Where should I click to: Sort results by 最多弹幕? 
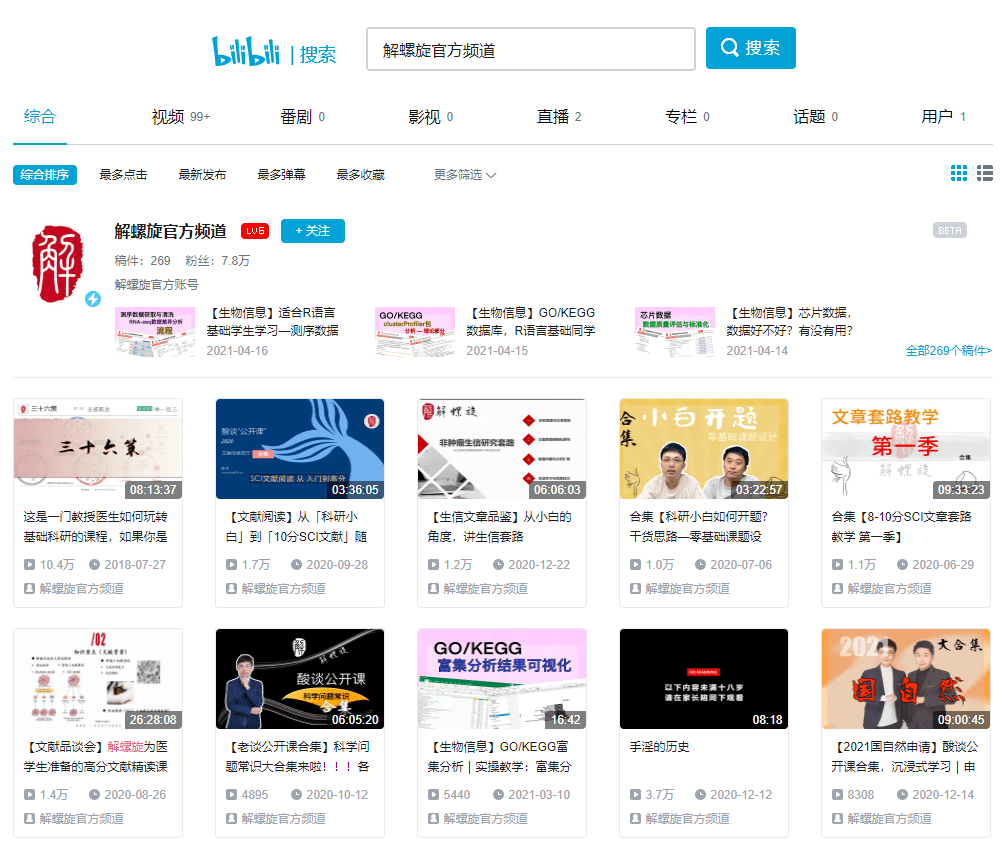(x=282, y=175)
